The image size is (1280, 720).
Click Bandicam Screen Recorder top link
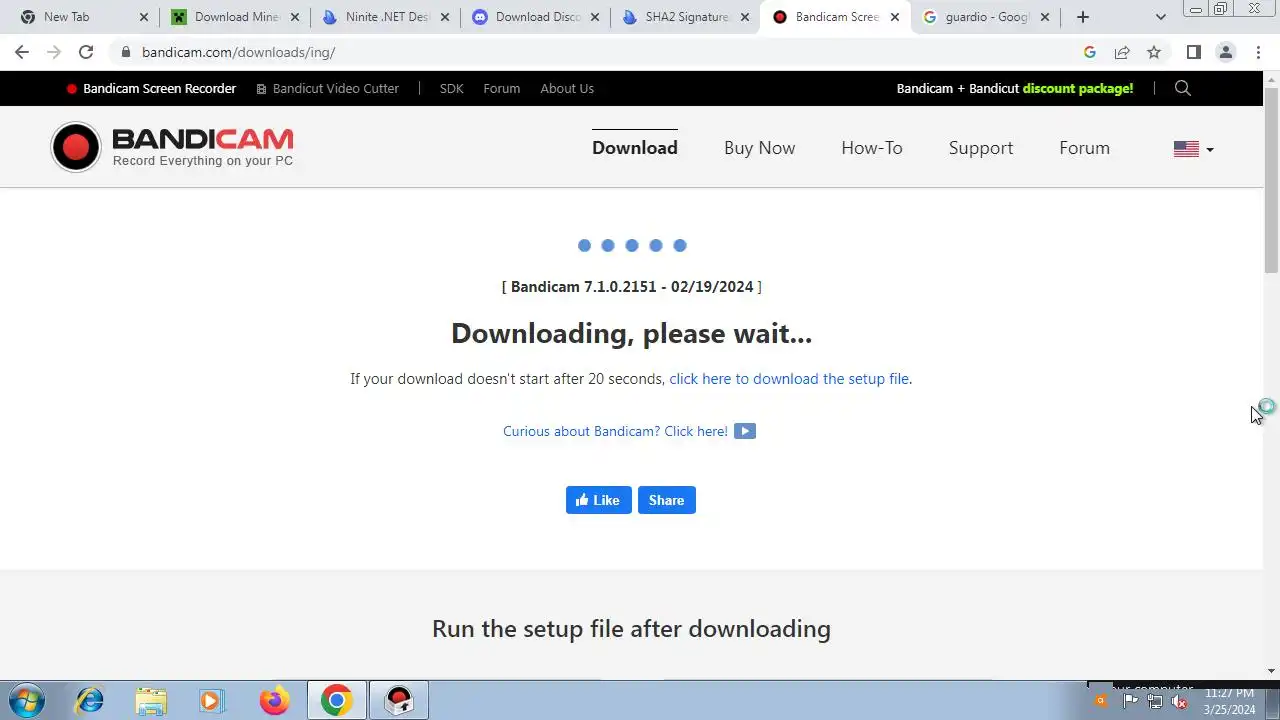pos(152,88)
